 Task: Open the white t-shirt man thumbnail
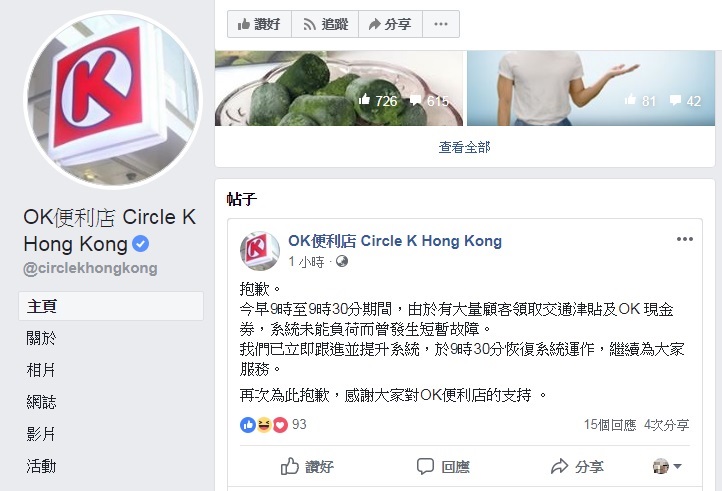[x=591, y=88]
